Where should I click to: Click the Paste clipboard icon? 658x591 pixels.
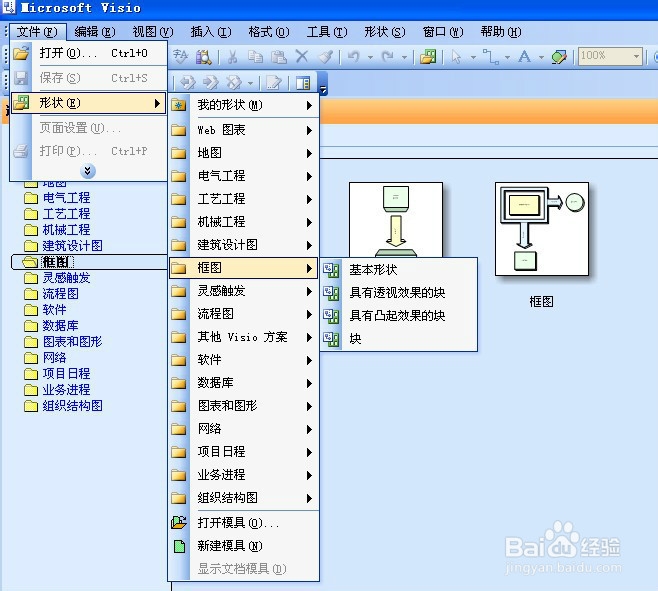[278, 56]
